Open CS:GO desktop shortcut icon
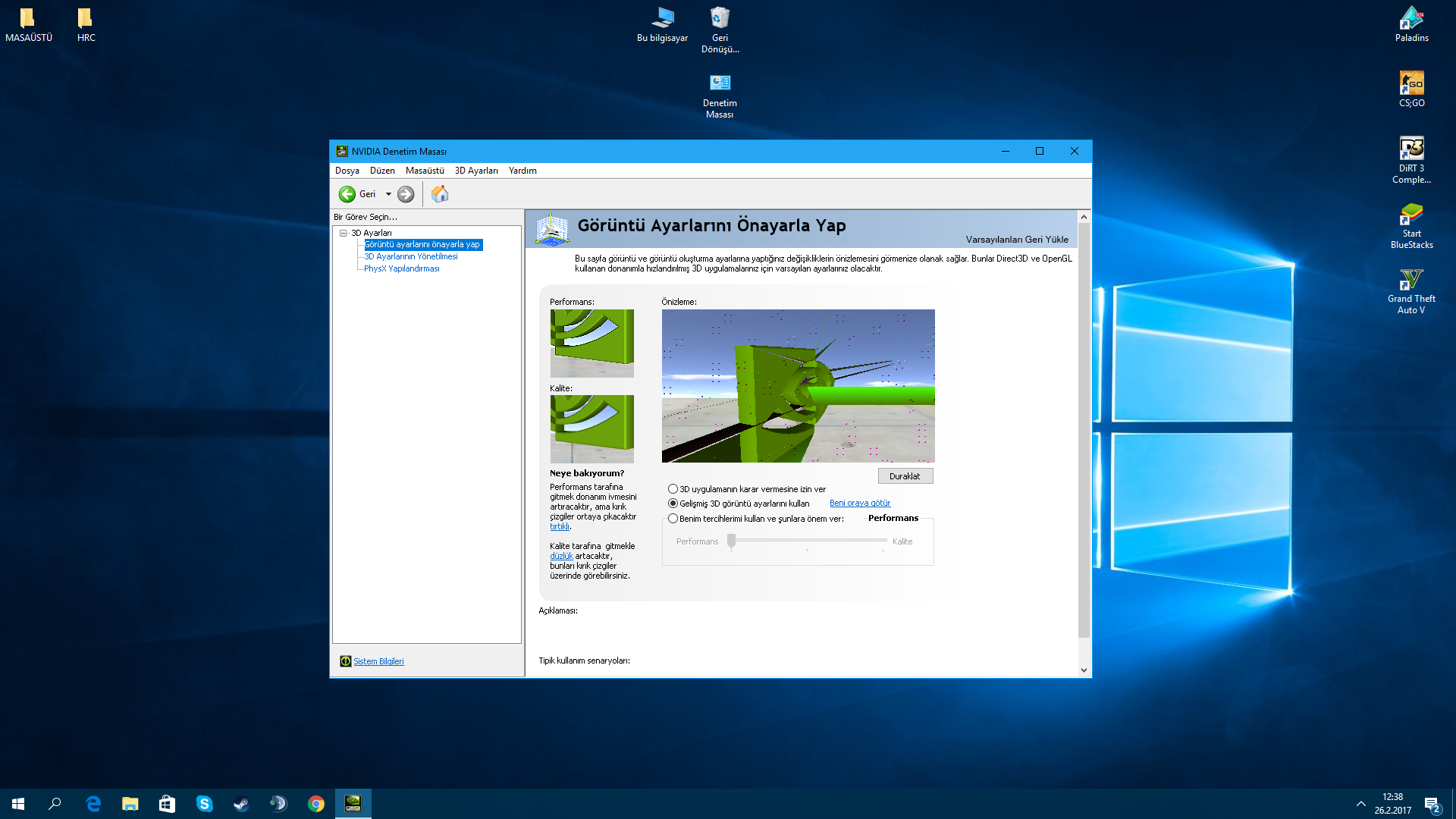 [x=1411, y=84]
